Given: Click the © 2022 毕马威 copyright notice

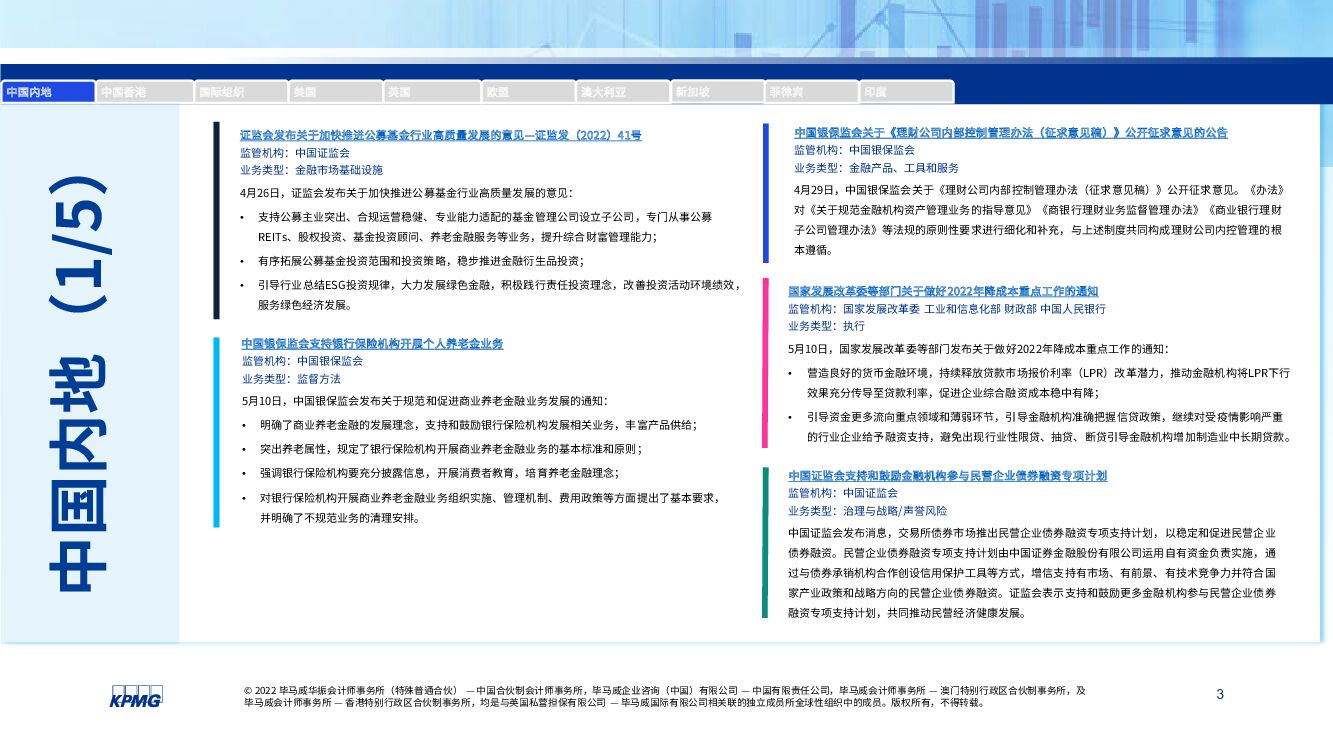Looking at the screenshot, I should (664, 696).
